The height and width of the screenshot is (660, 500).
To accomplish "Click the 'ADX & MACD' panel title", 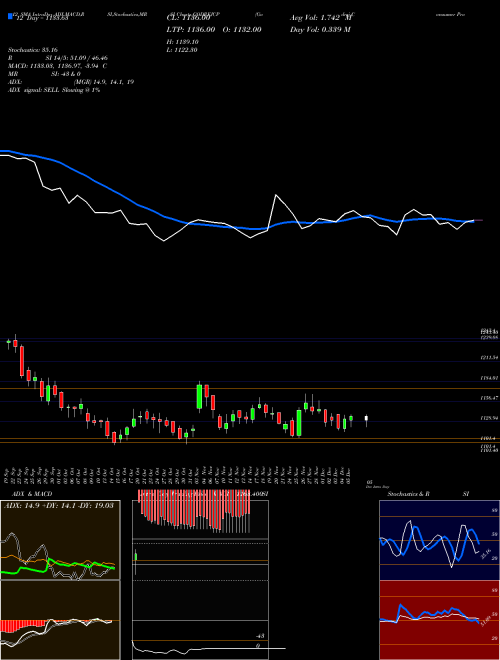I will point(32,494).
